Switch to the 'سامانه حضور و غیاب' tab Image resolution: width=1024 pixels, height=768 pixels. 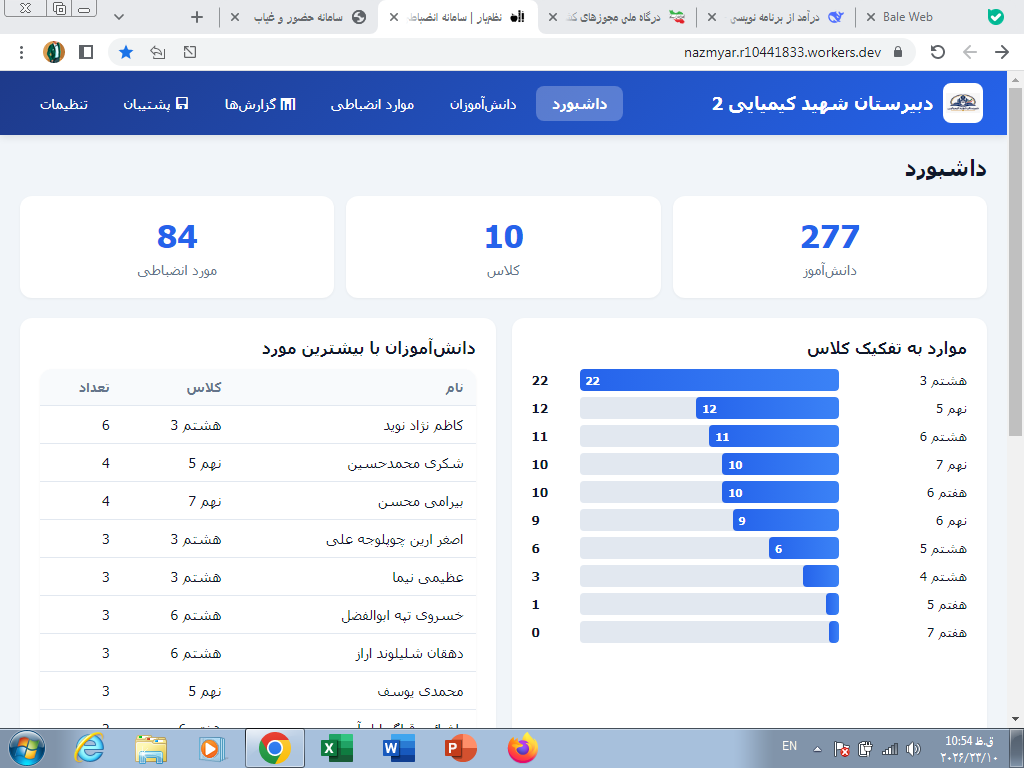coord(298,17)
